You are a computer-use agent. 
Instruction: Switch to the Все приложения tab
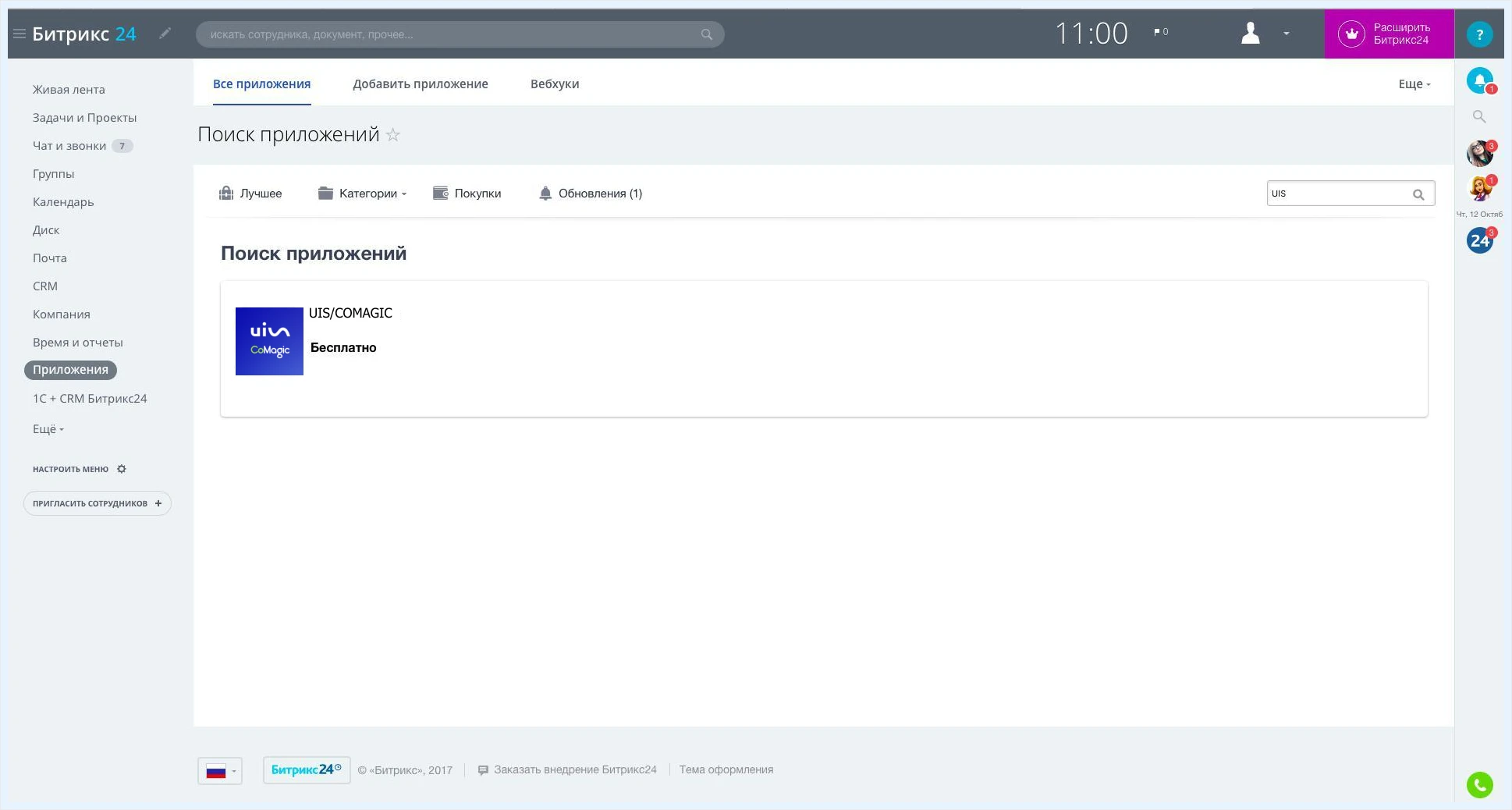point(261,83)
